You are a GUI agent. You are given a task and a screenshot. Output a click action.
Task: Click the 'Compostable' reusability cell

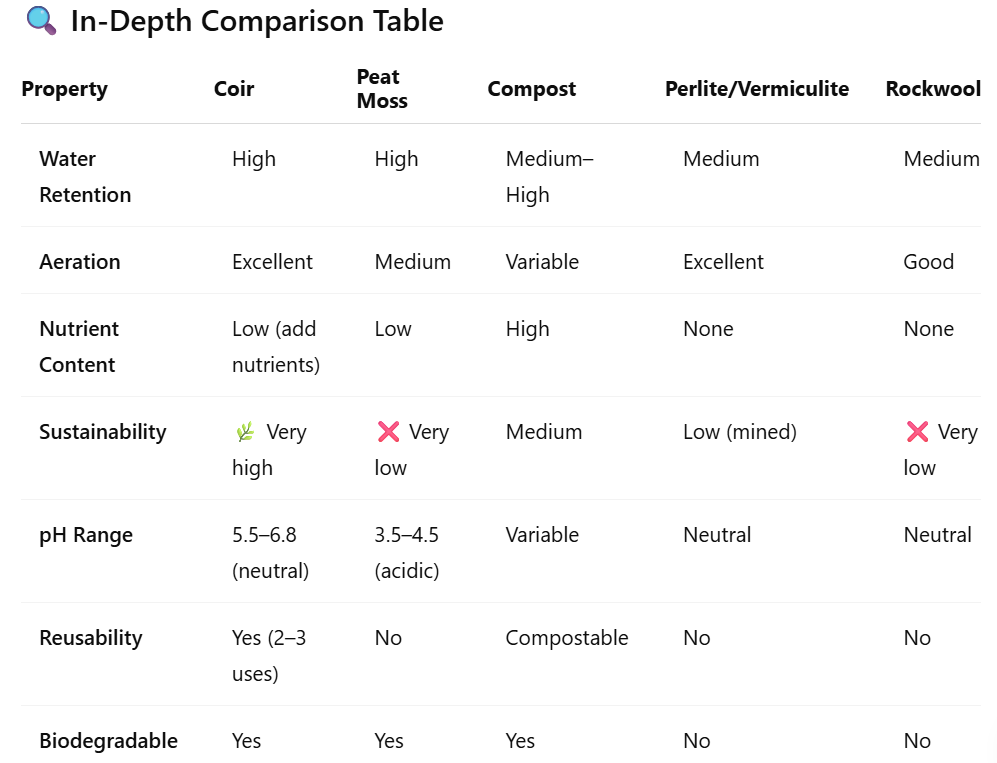pos(566,638)
